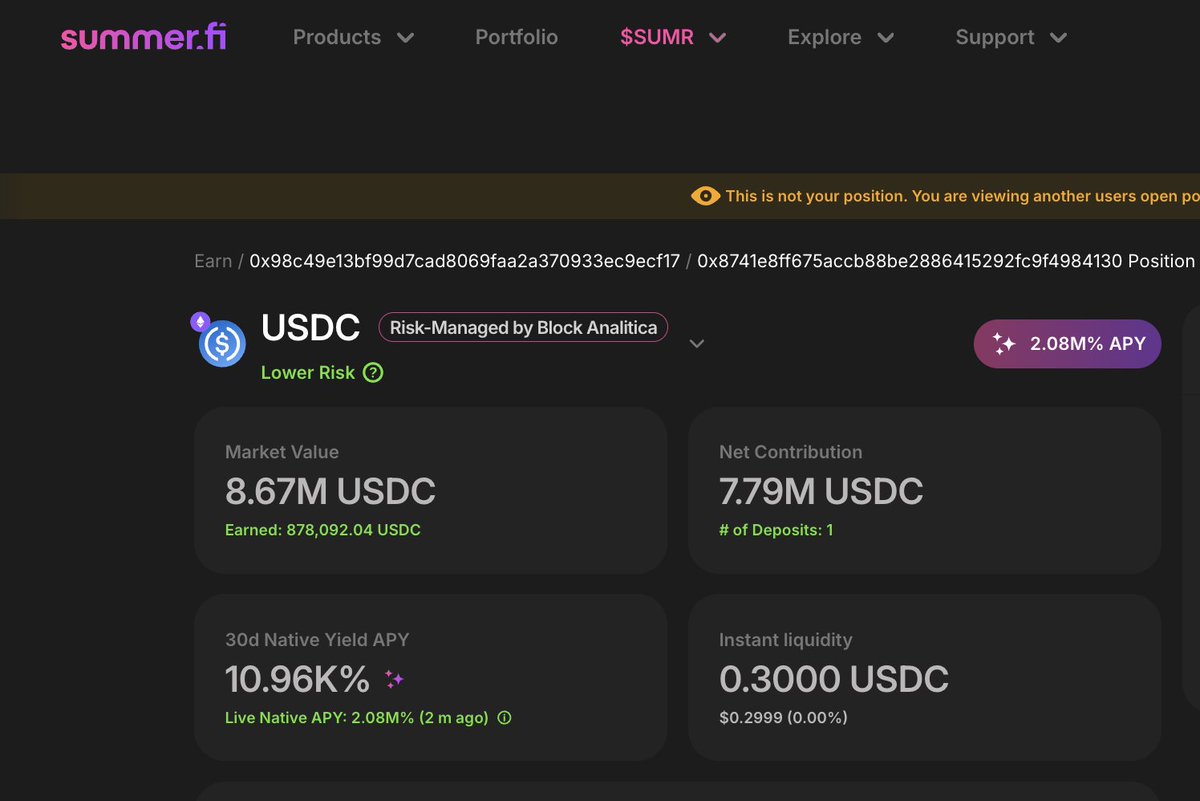This screenshot has width=1200, height=801.
Task: Click the Lower Risk label
Action: (x=308, y=373)
